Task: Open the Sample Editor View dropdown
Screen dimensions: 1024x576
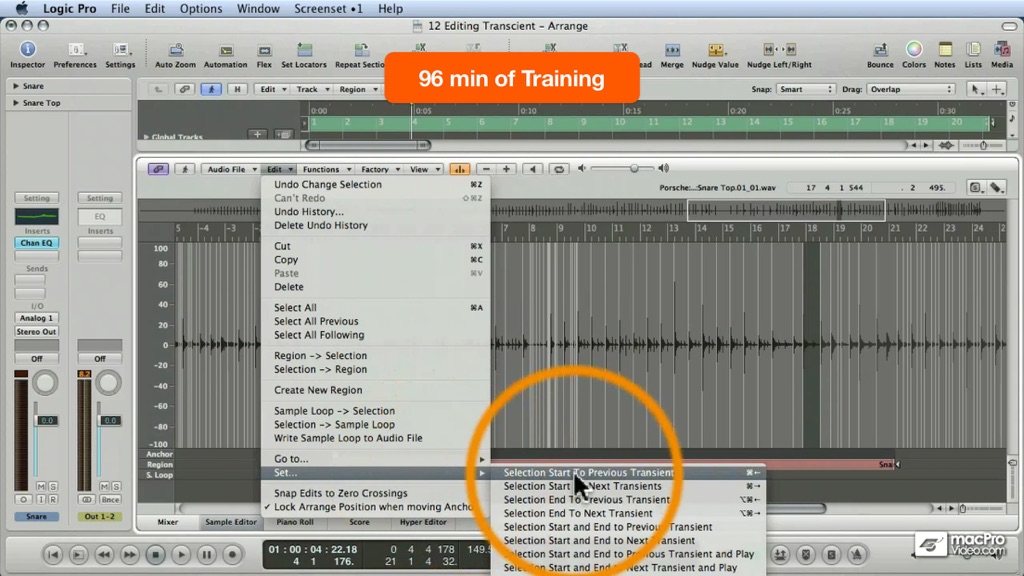Action: (424, 169)
